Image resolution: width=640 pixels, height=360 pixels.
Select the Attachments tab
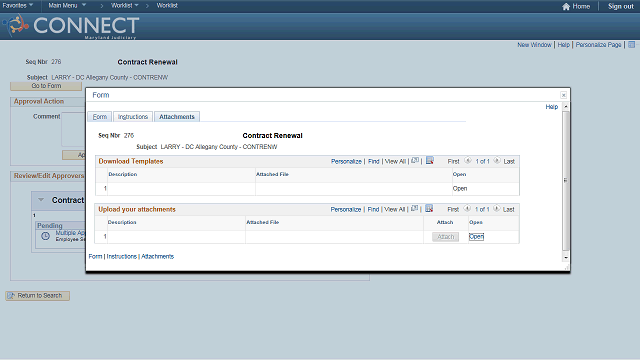coord(177,117)
